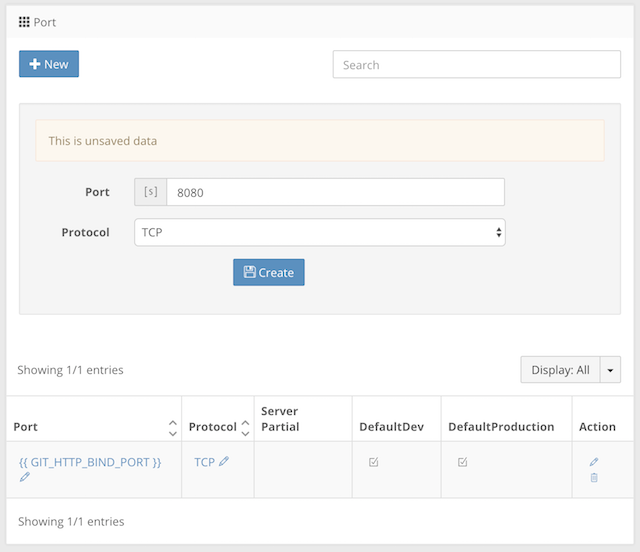Click the edit pencil in Action column
Image resolution: width=640 pixels, height=552 pixels.
[x=594, y=462]
